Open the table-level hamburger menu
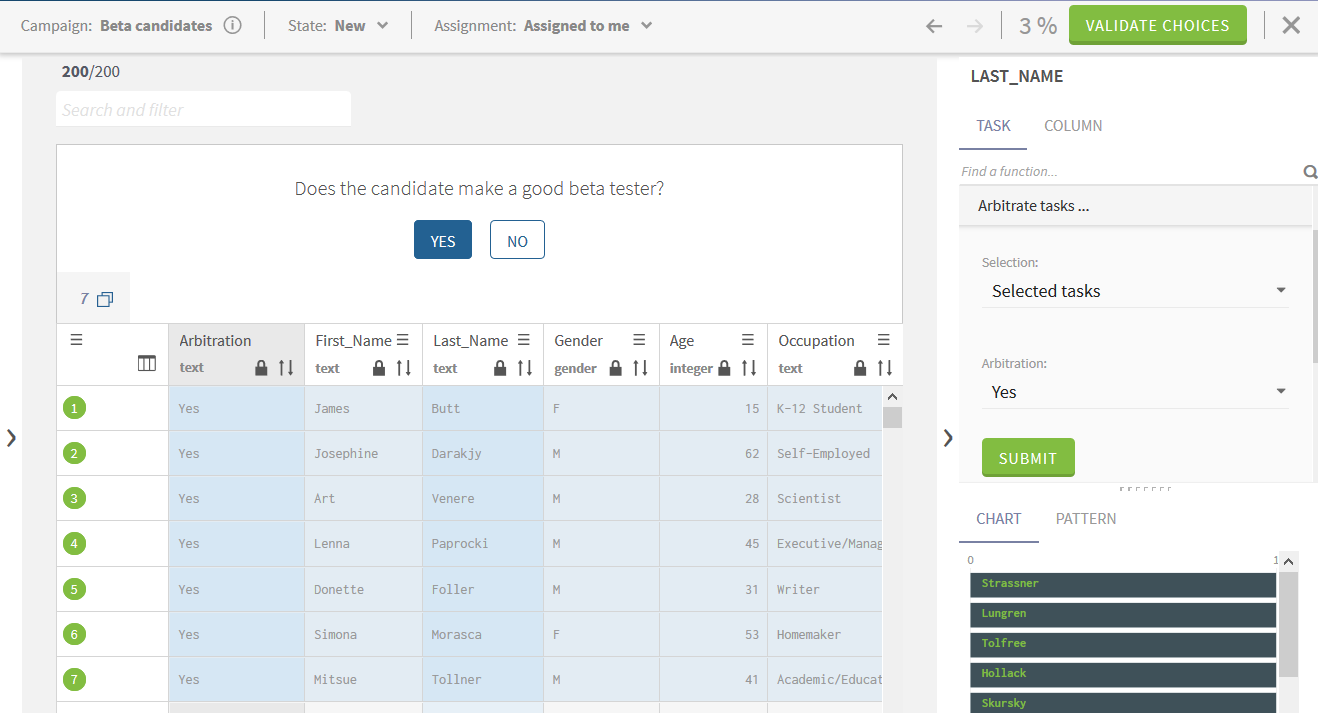Viewport: 1318px width, 713px height. 76,340
